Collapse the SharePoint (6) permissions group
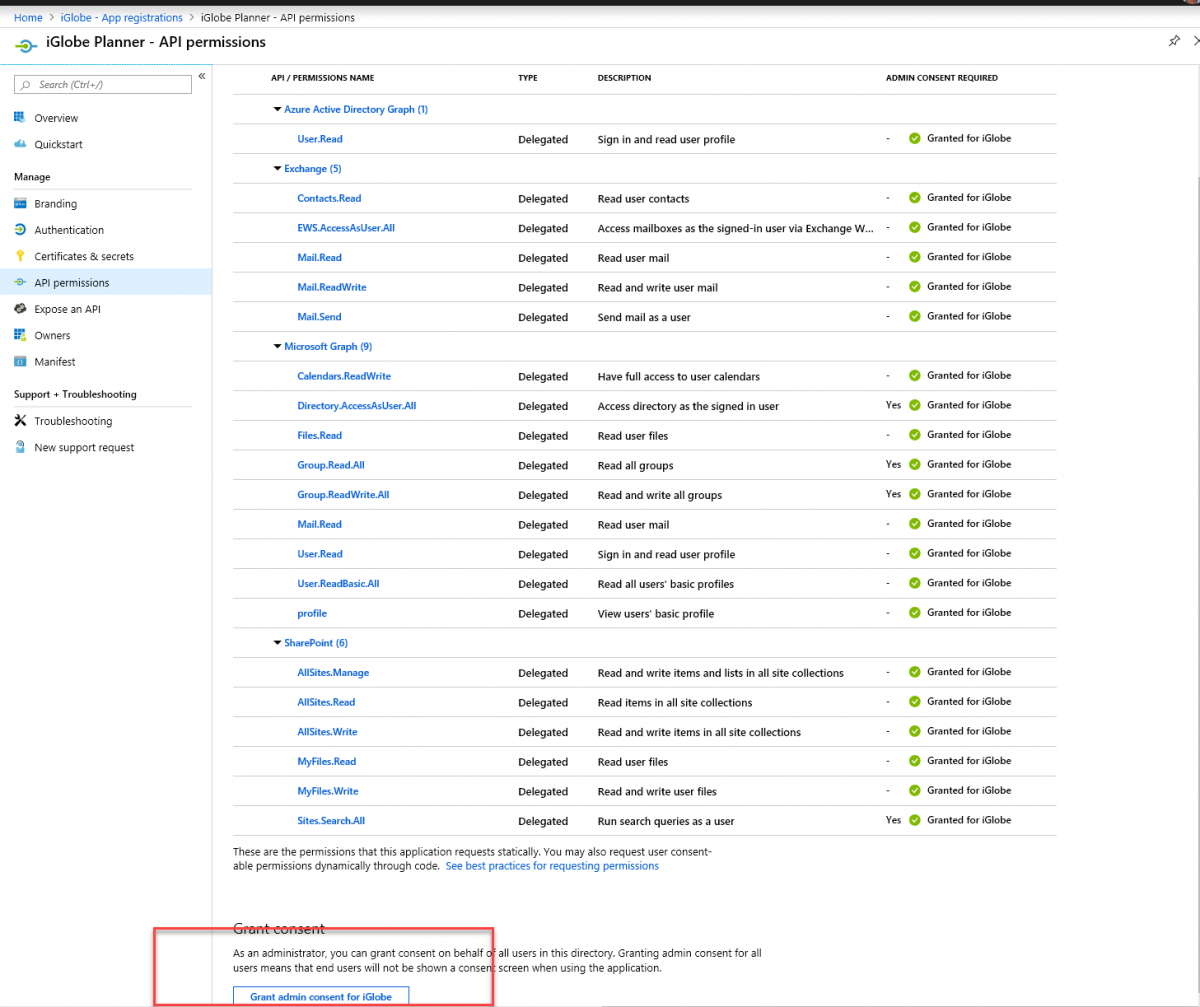1200x1007 pixels. click(277, 643)
